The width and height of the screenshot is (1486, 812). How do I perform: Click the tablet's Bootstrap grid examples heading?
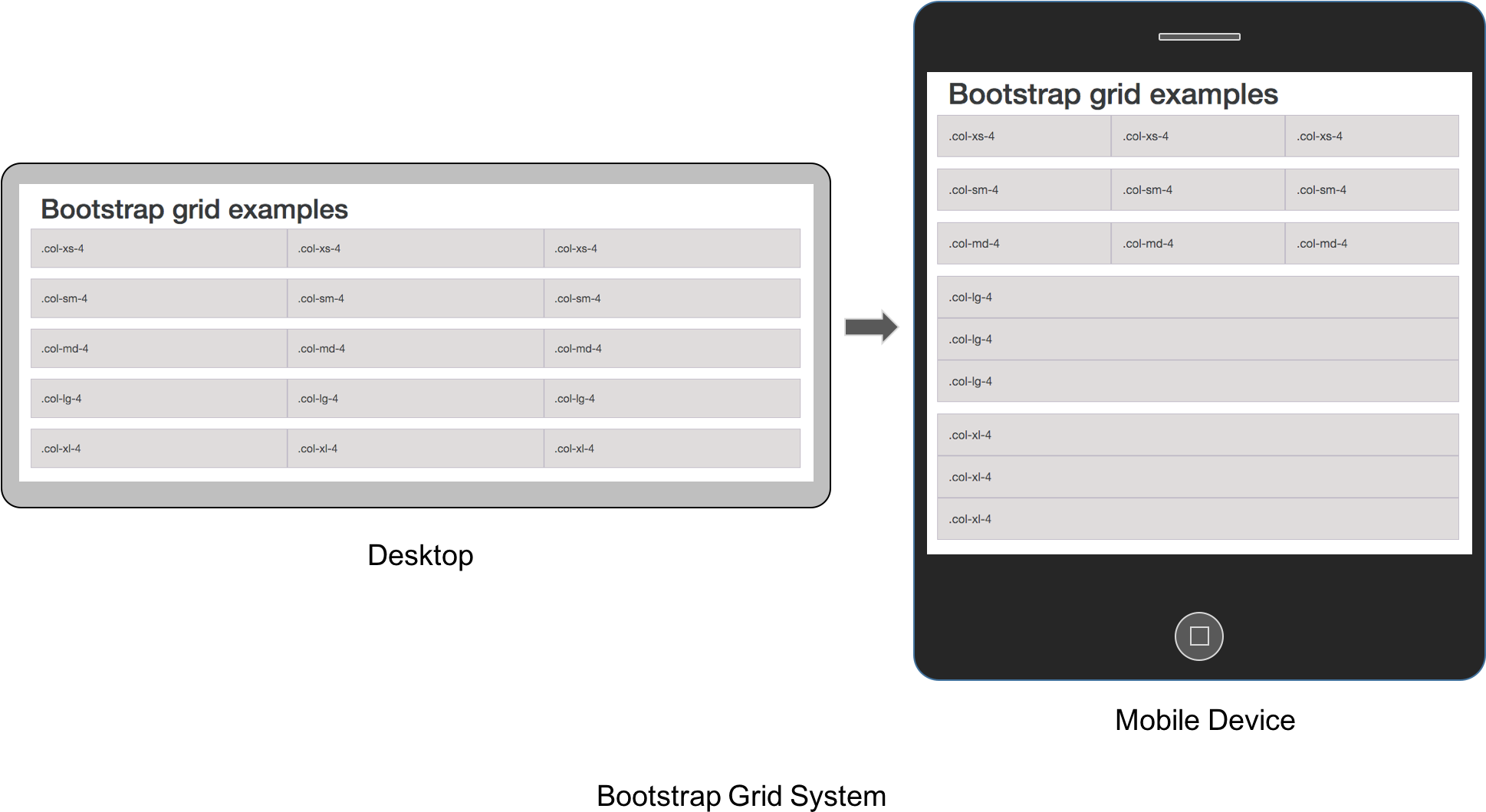pyautogui.click(x=194, y=209)
